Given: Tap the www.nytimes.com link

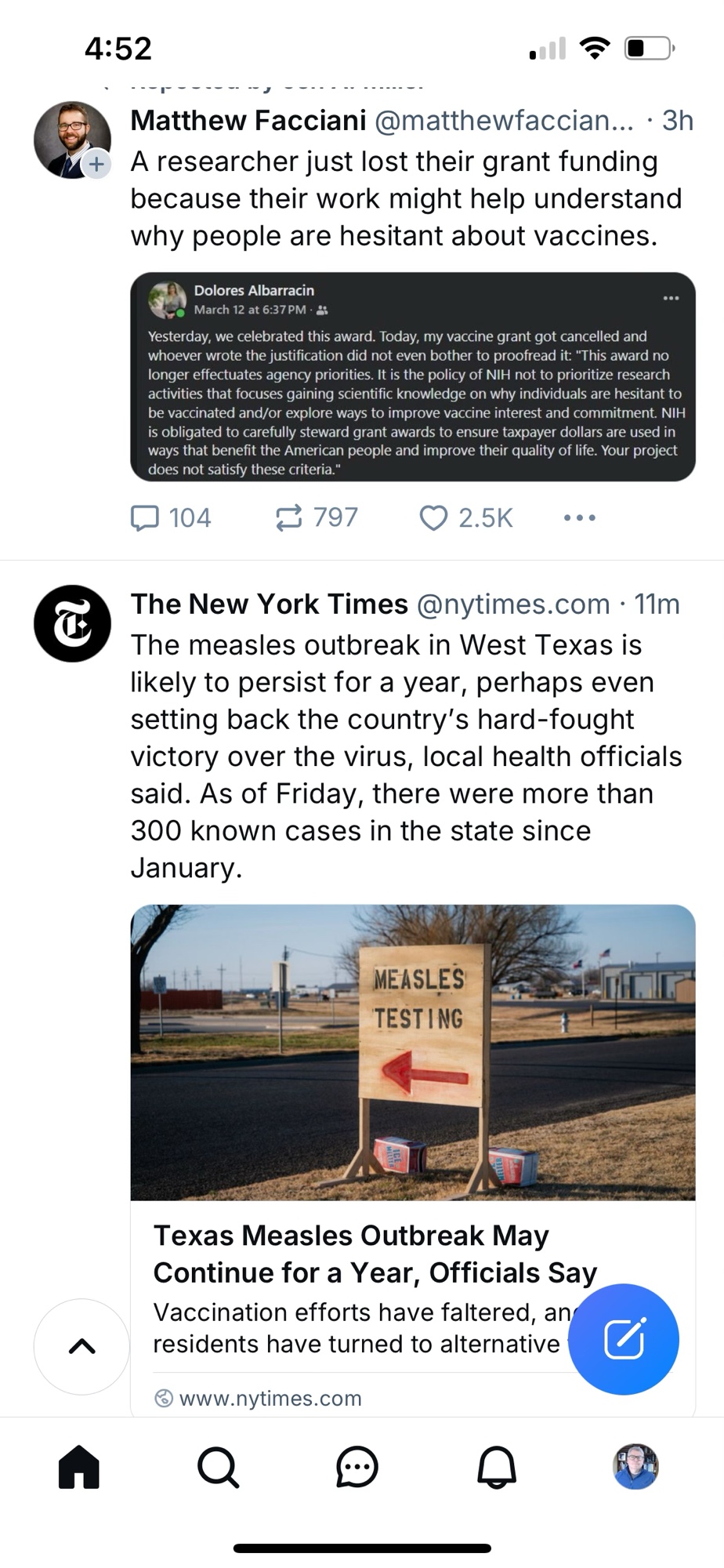Looking at the screenshot, I should (x=270, y=1399).
